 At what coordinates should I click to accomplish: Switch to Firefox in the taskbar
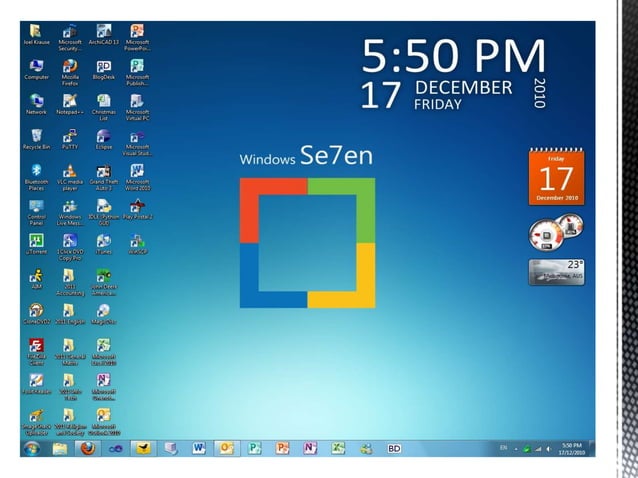87,448
